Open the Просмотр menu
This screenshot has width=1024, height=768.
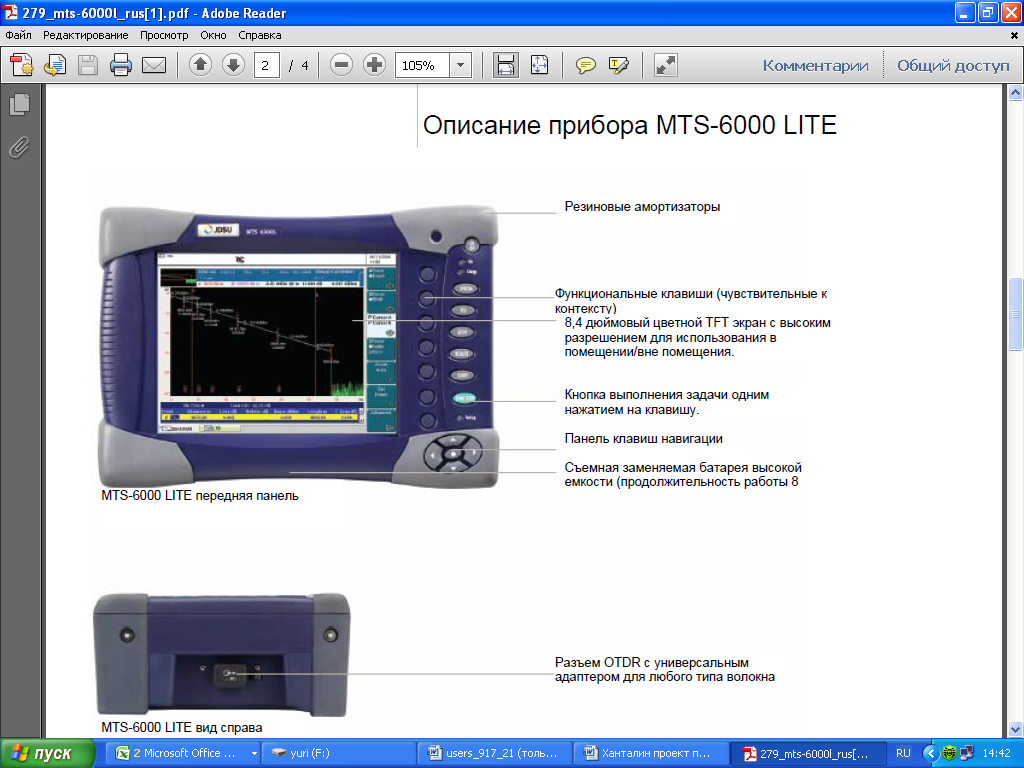pos(164,35)
